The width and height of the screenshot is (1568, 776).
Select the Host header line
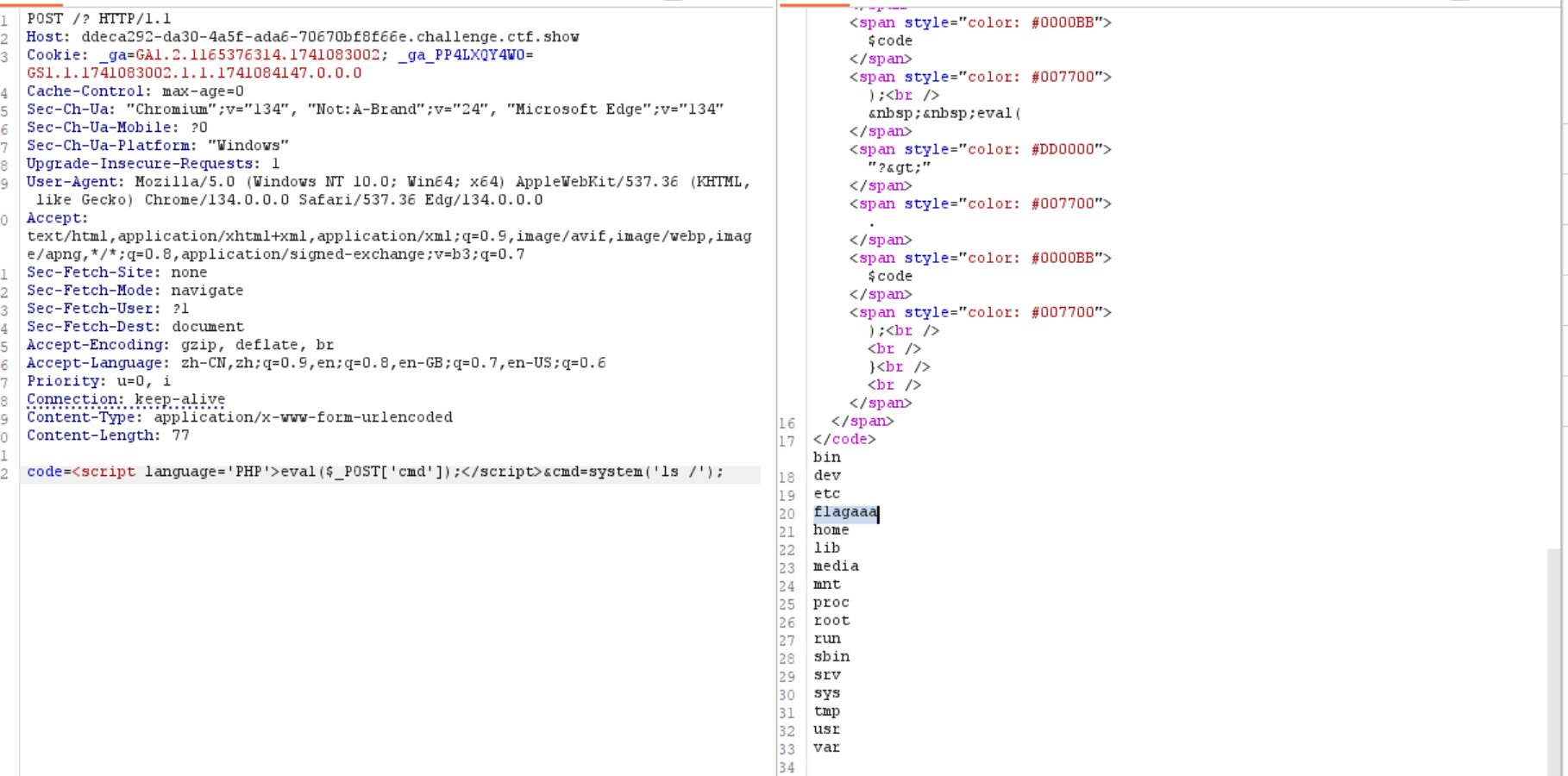coord(303,36)
